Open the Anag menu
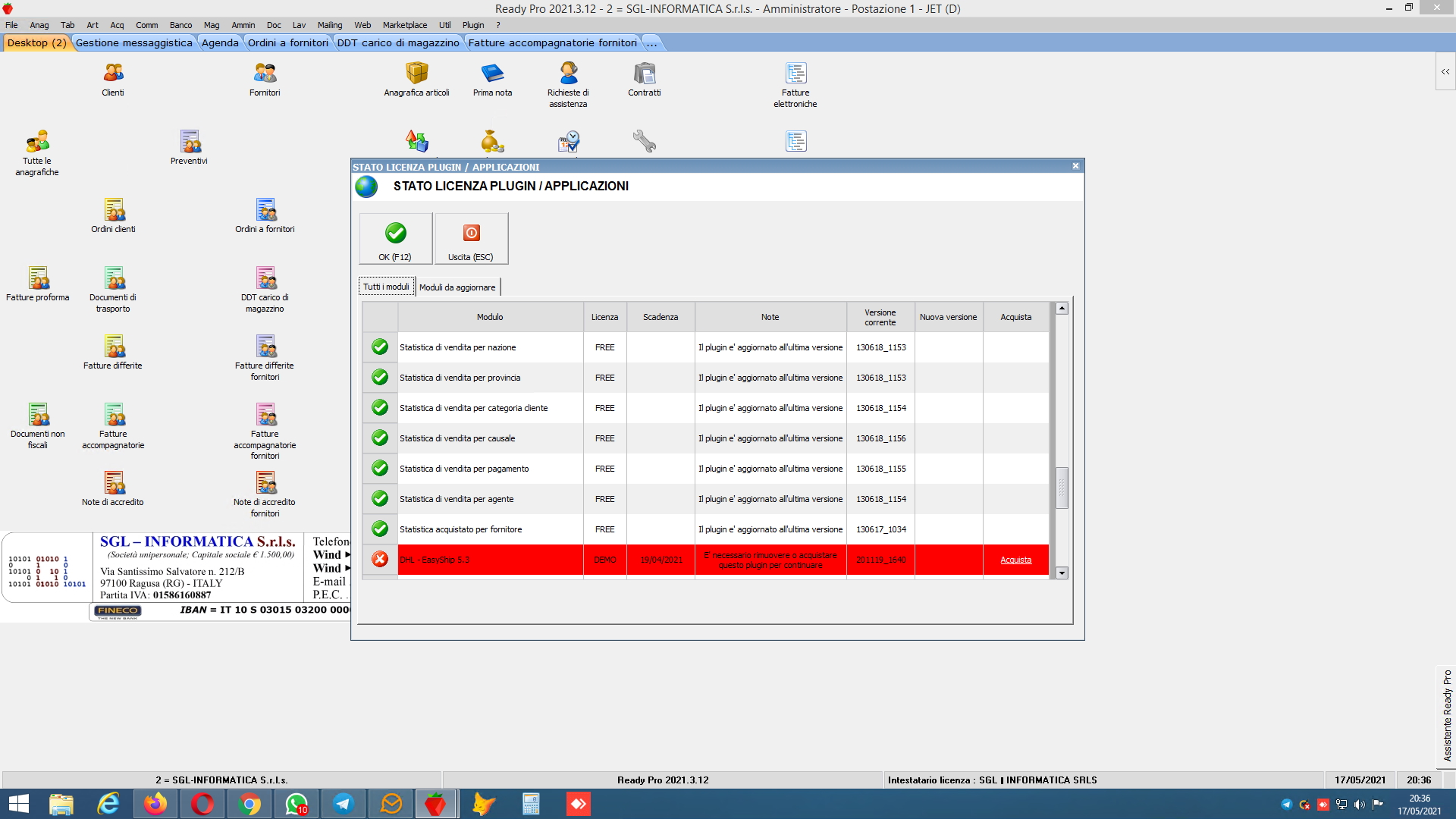 point(39,25)
